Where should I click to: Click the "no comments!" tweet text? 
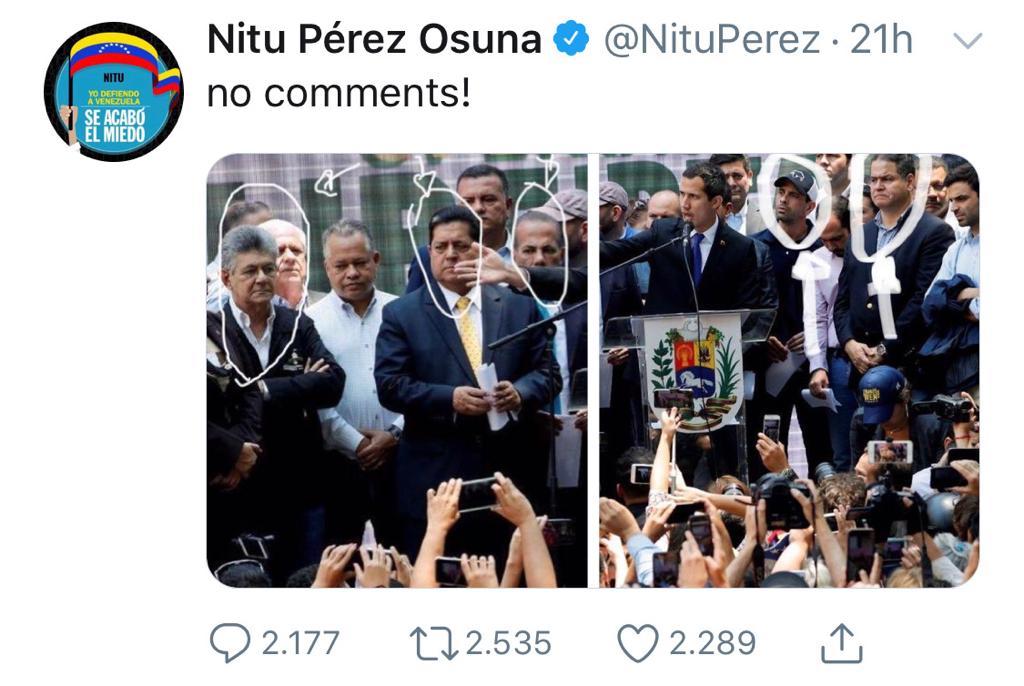pos(338,93)
